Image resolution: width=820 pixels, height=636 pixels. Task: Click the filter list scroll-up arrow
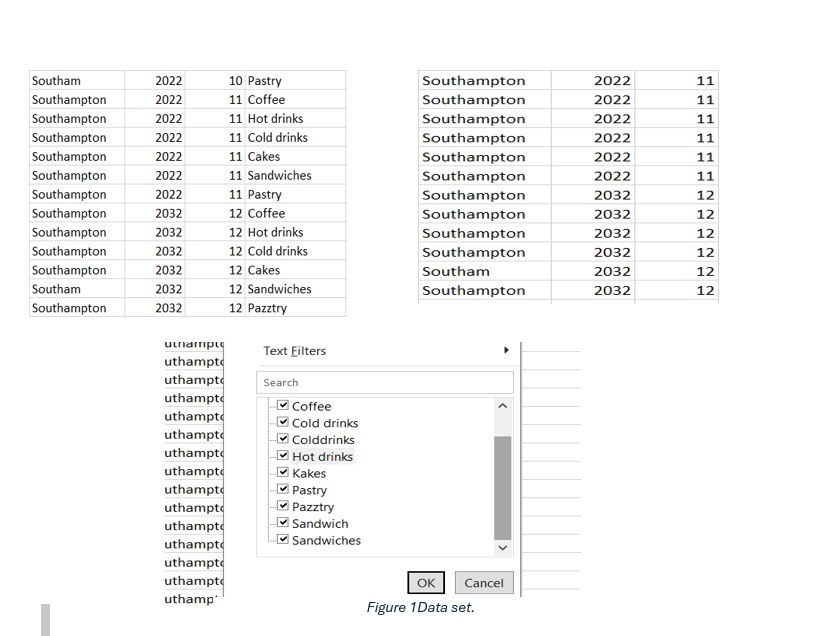point(504,405)
